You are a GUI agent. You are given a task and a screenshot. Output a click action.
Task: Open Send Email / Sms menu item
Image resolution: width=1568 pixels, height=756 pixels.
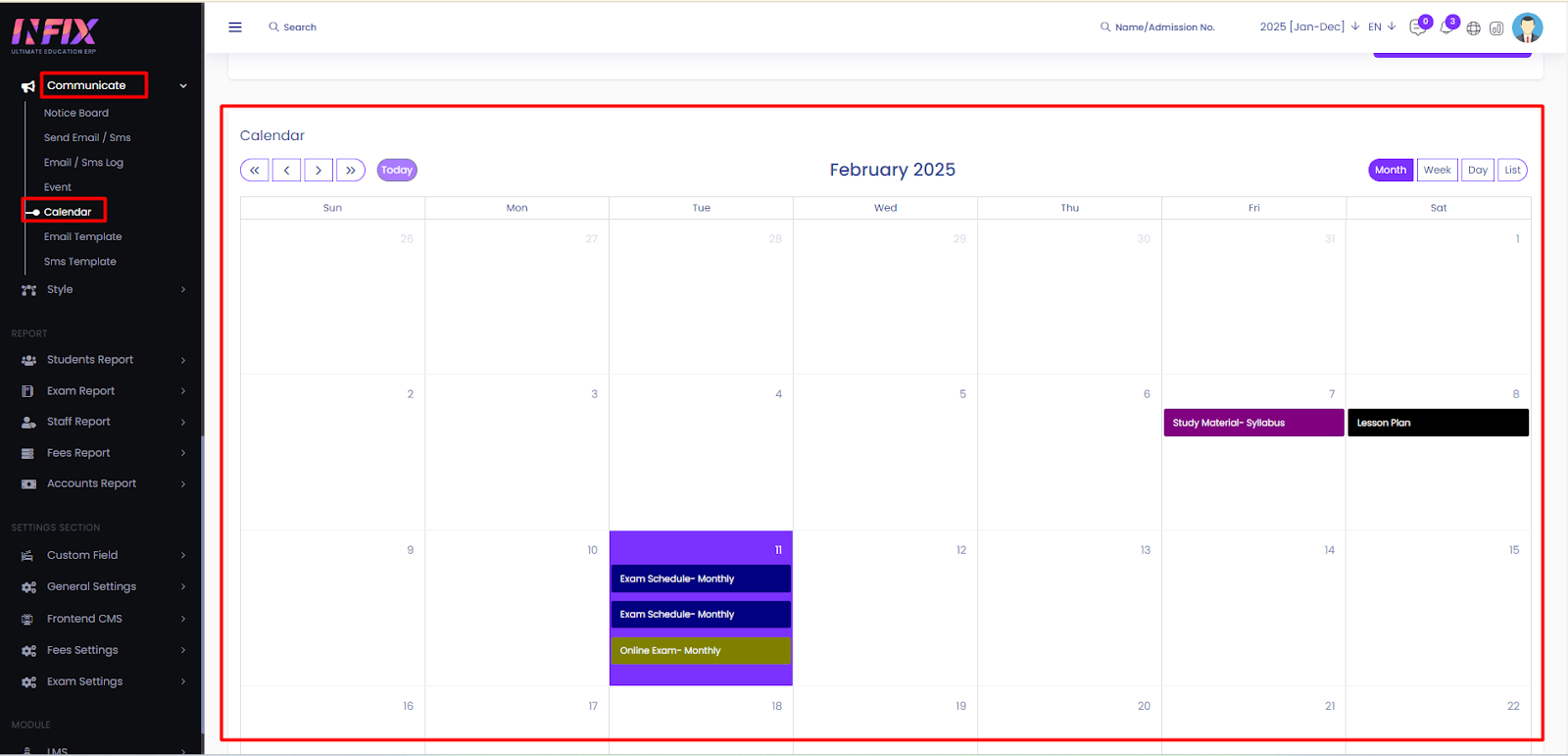87,138
